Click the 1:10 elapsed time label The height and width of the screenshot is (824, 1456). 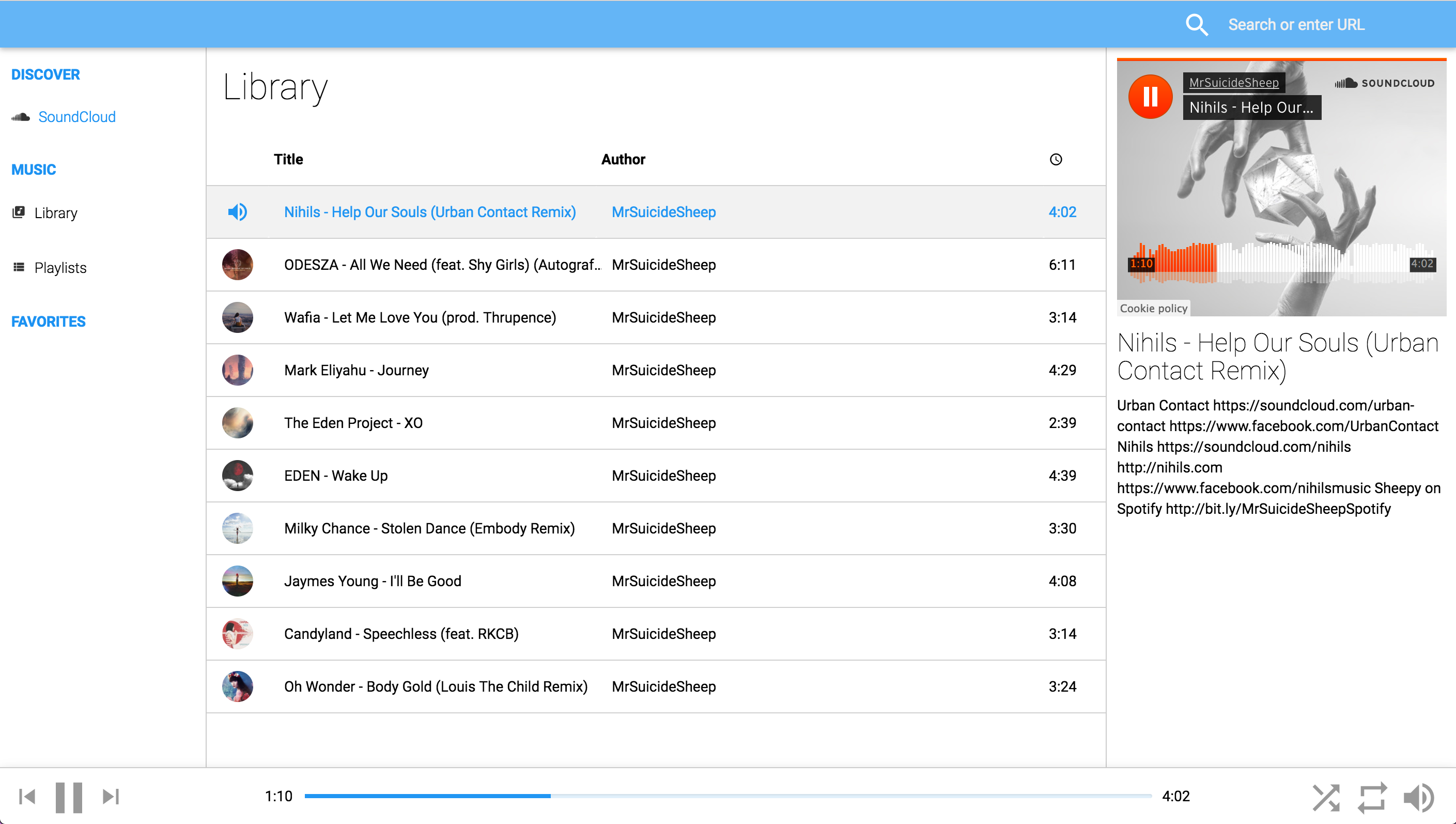278,796
